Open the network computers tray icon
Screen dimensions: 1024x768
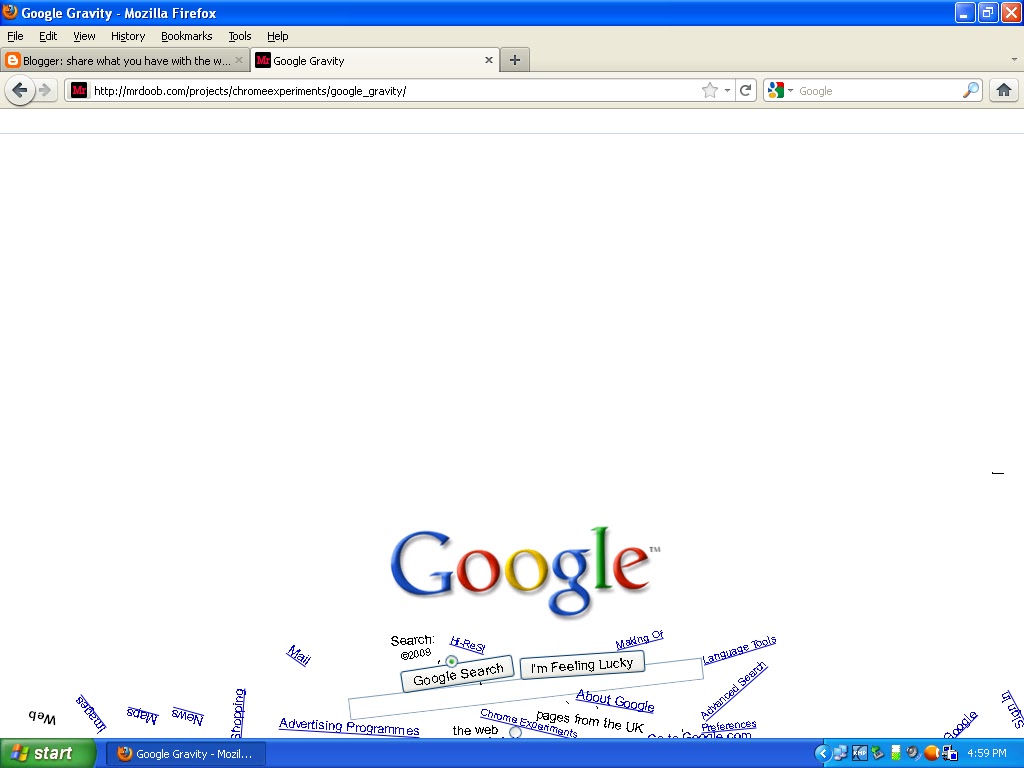tap(840, 754)
